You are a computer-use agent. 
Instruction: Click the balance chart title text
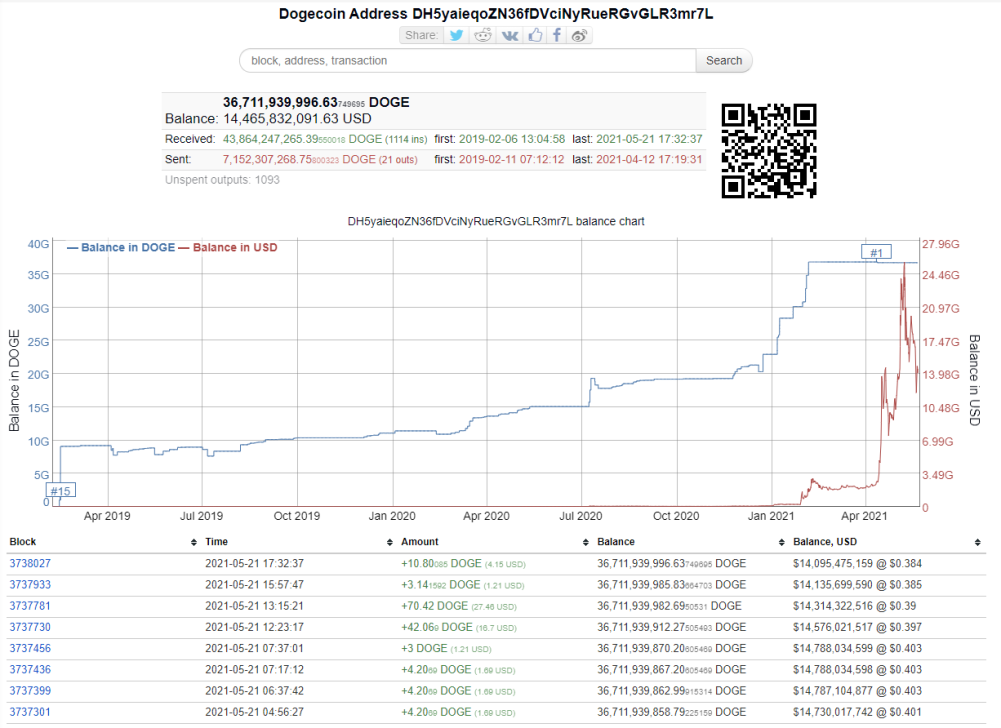pos(496,222)
